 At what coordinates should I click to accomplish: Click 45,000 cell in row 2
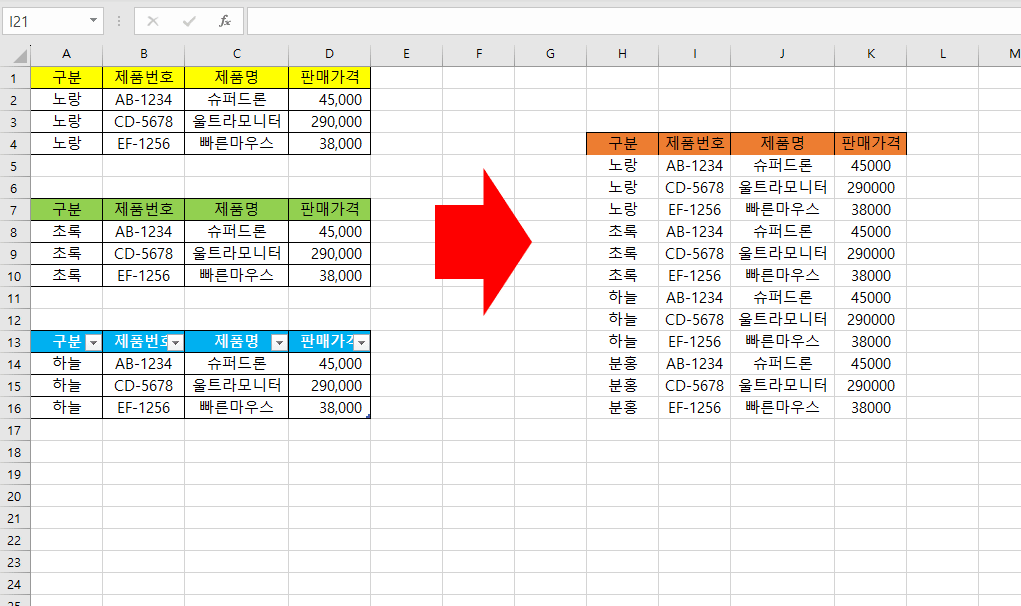click(x=329, y=100)
